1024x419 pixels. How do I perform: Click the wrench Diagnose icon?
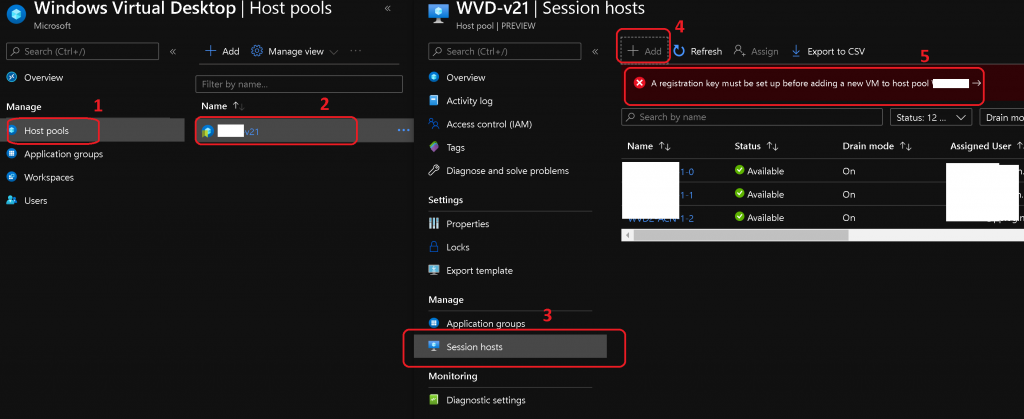click(x=434, y=171)
